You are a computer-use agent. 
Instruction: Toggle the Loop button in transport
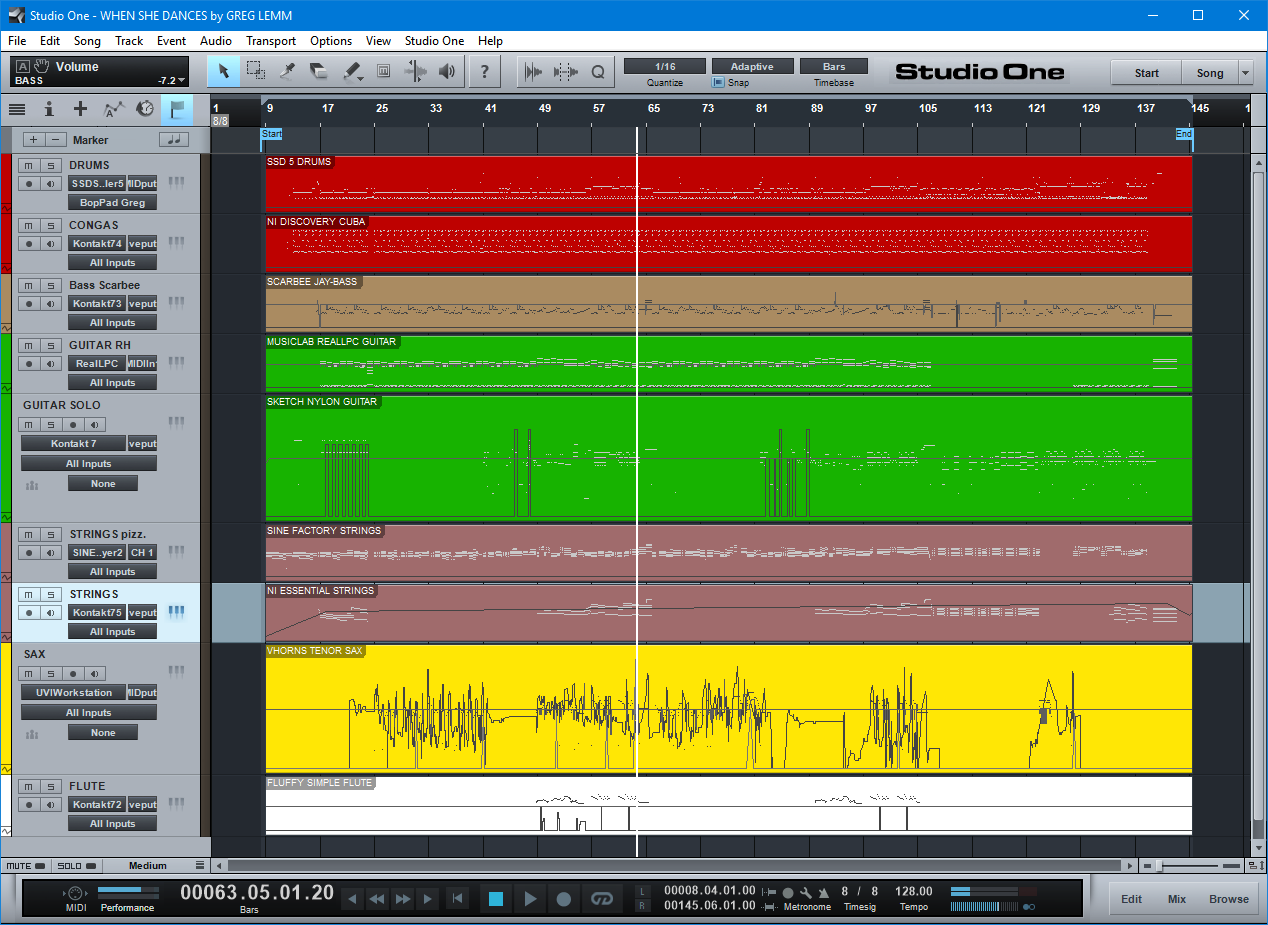[601, 899]
